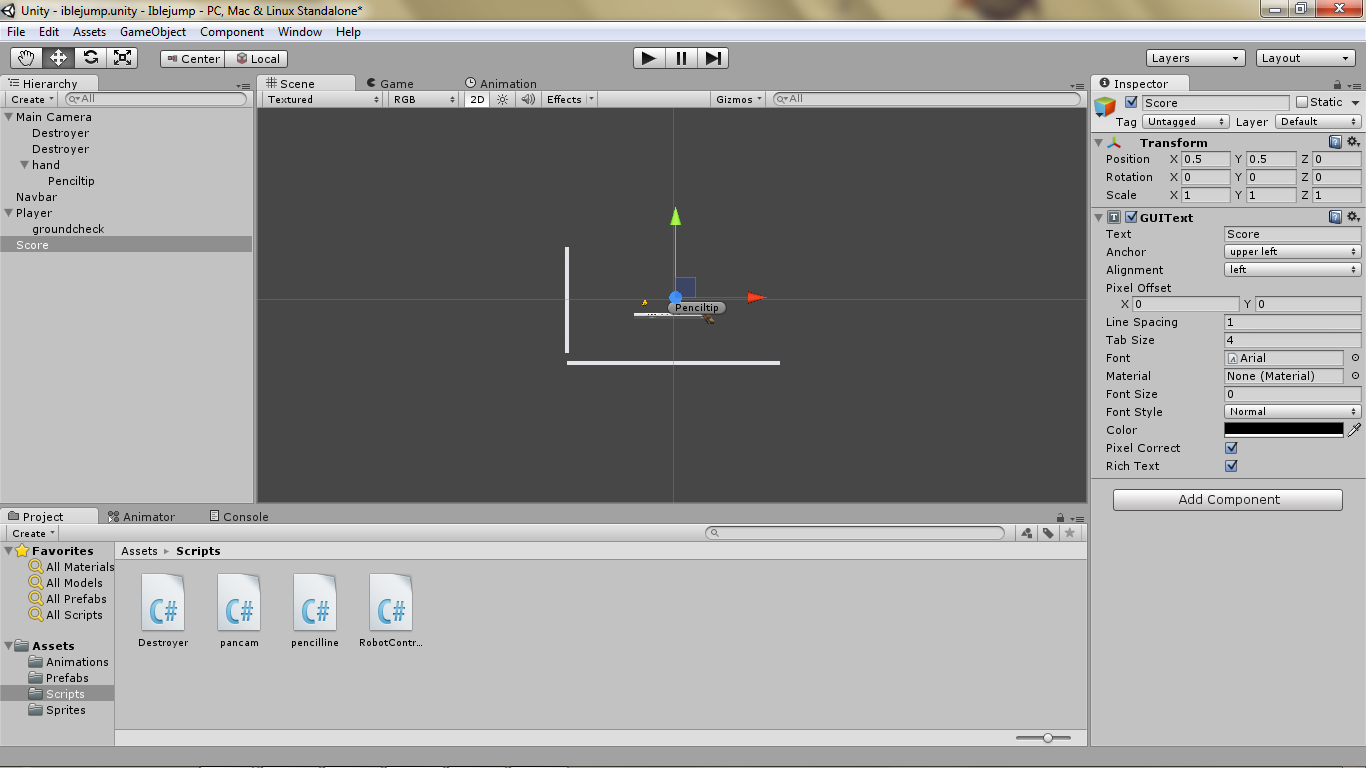Viewport: 1366px width, 768px height.
Task: Open the Layers dropdown in the toolbar
Action: 1196,58
